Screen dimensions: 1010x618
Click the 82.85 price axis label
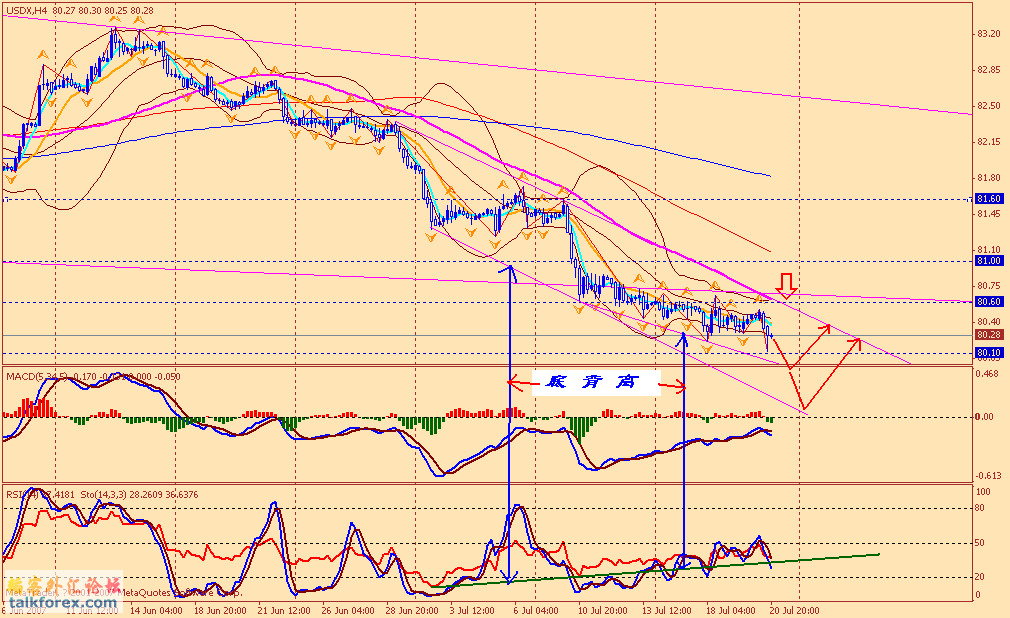(989, 70)
